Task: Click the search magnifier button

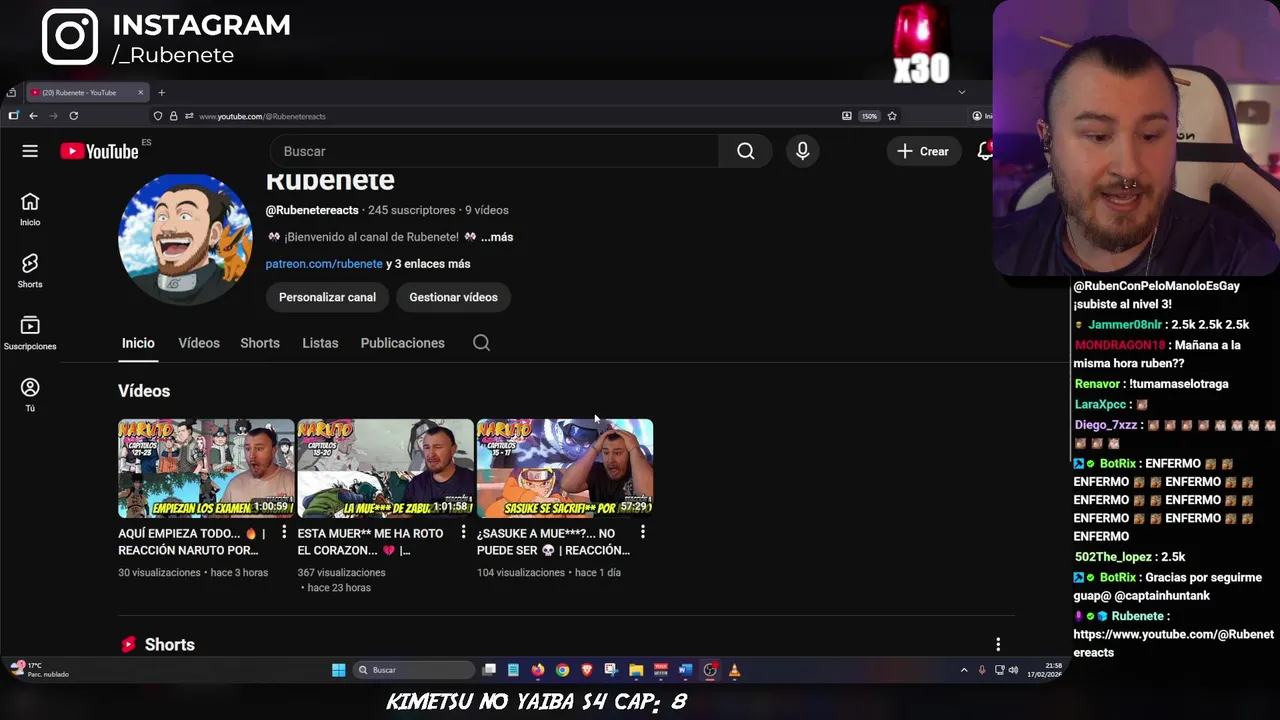Action: point(746,151)
